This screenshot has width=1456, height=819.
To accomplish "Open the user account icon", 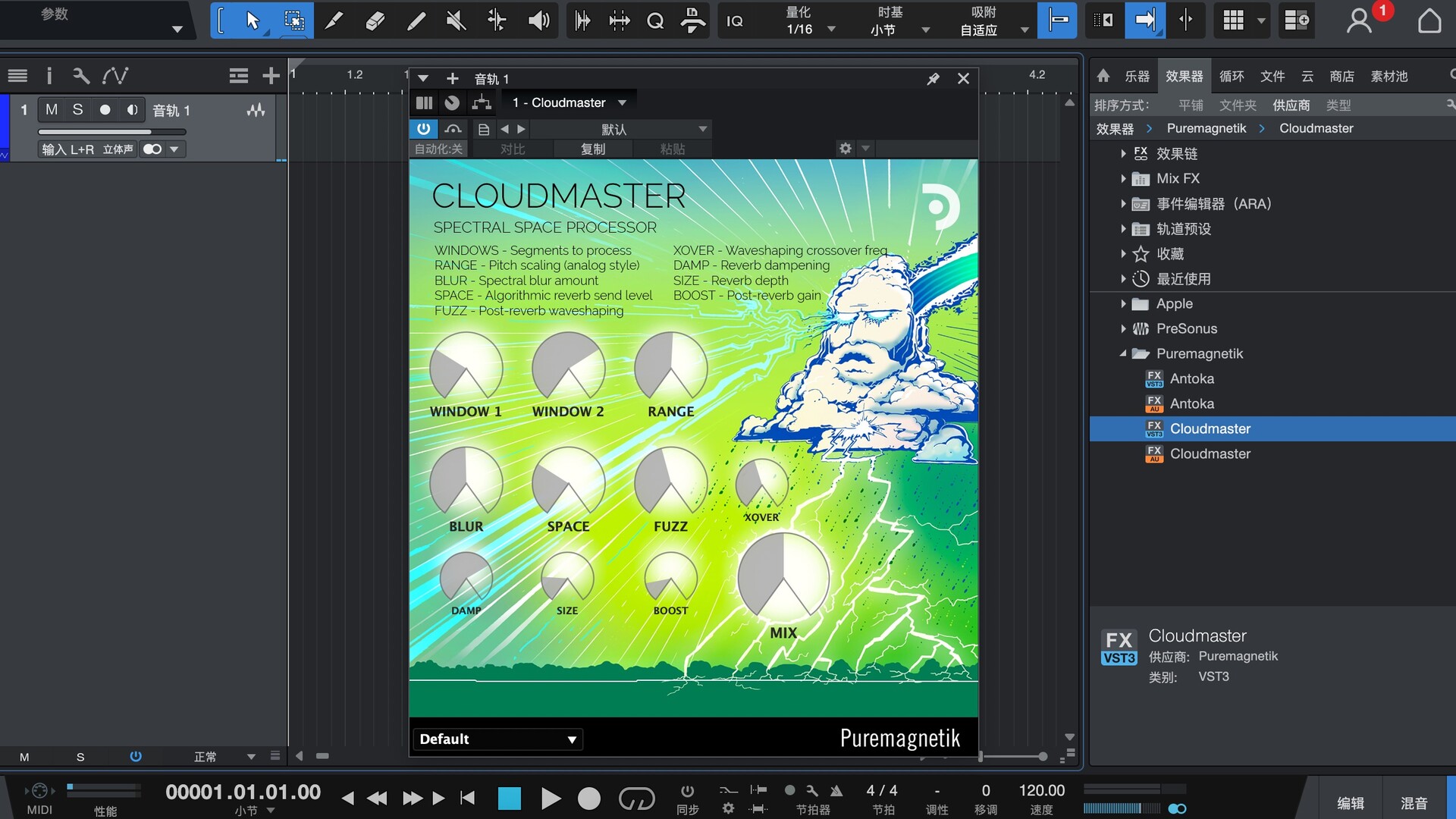I will (x=1358, y=20).
